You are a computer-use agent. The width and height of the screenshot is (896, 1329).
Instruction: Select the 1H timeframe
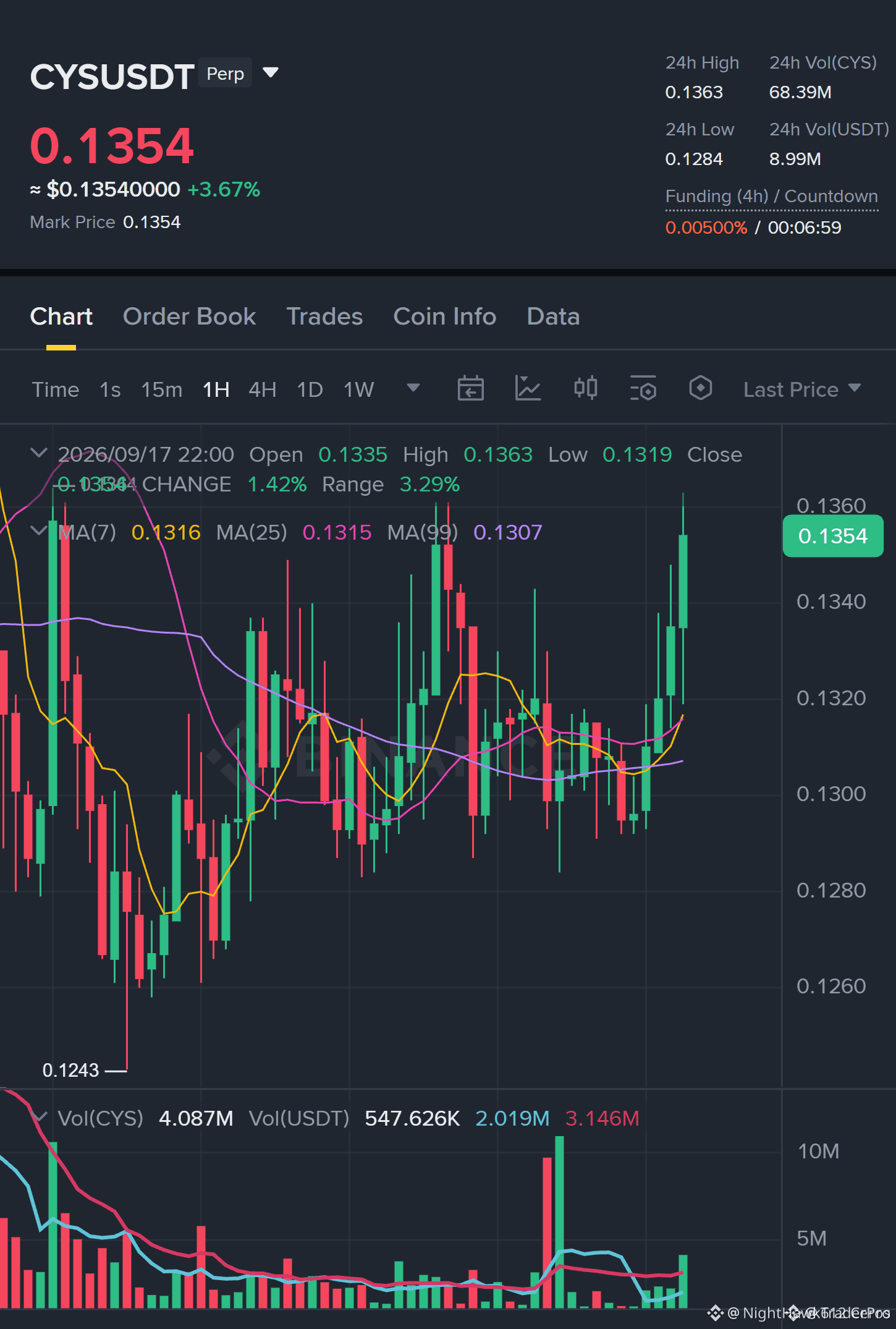click(216, 389)
